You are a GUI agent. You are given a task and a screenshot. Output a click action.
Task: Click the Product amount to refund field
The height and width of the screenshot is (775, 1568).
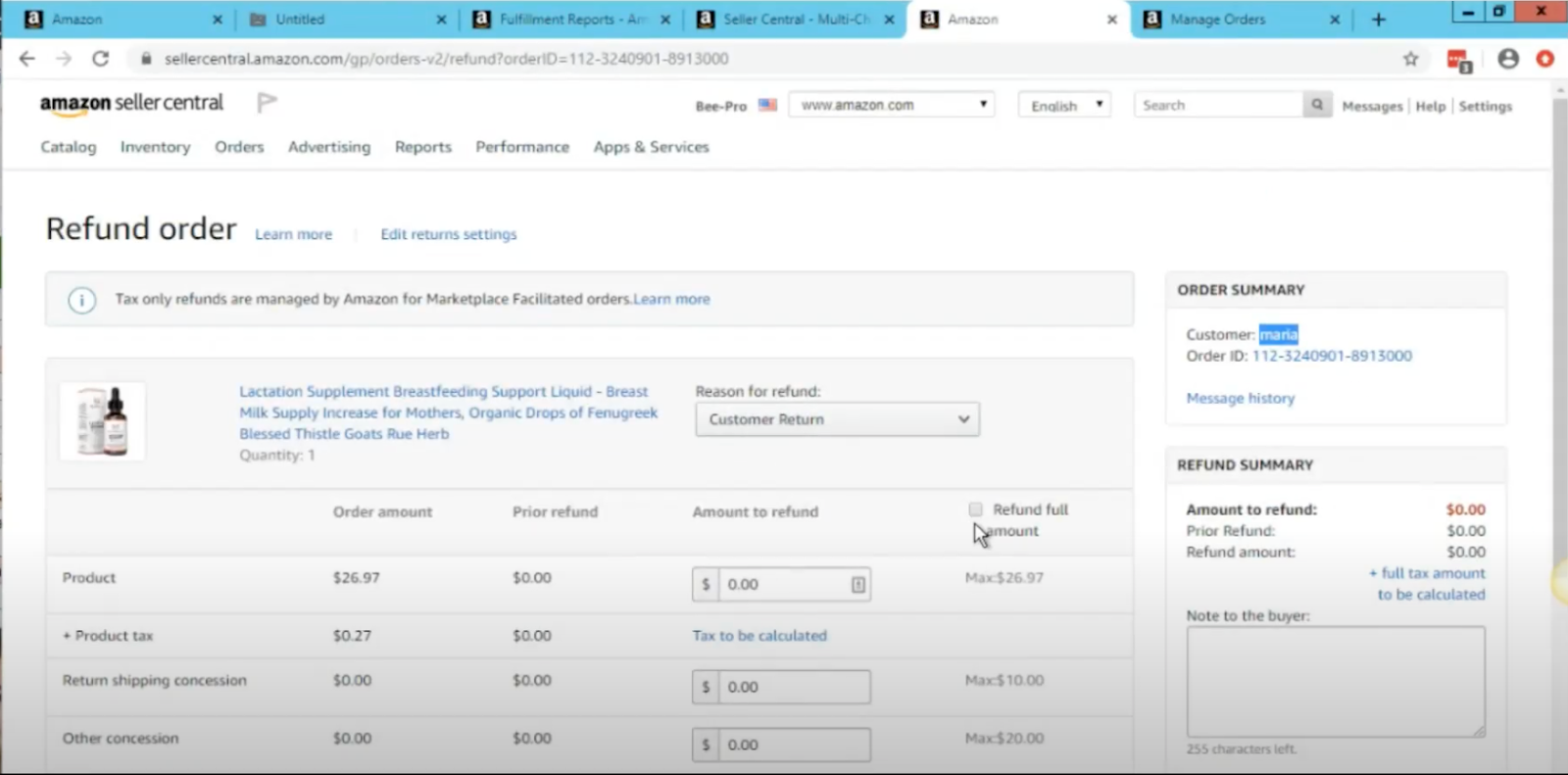click(781, 585)
